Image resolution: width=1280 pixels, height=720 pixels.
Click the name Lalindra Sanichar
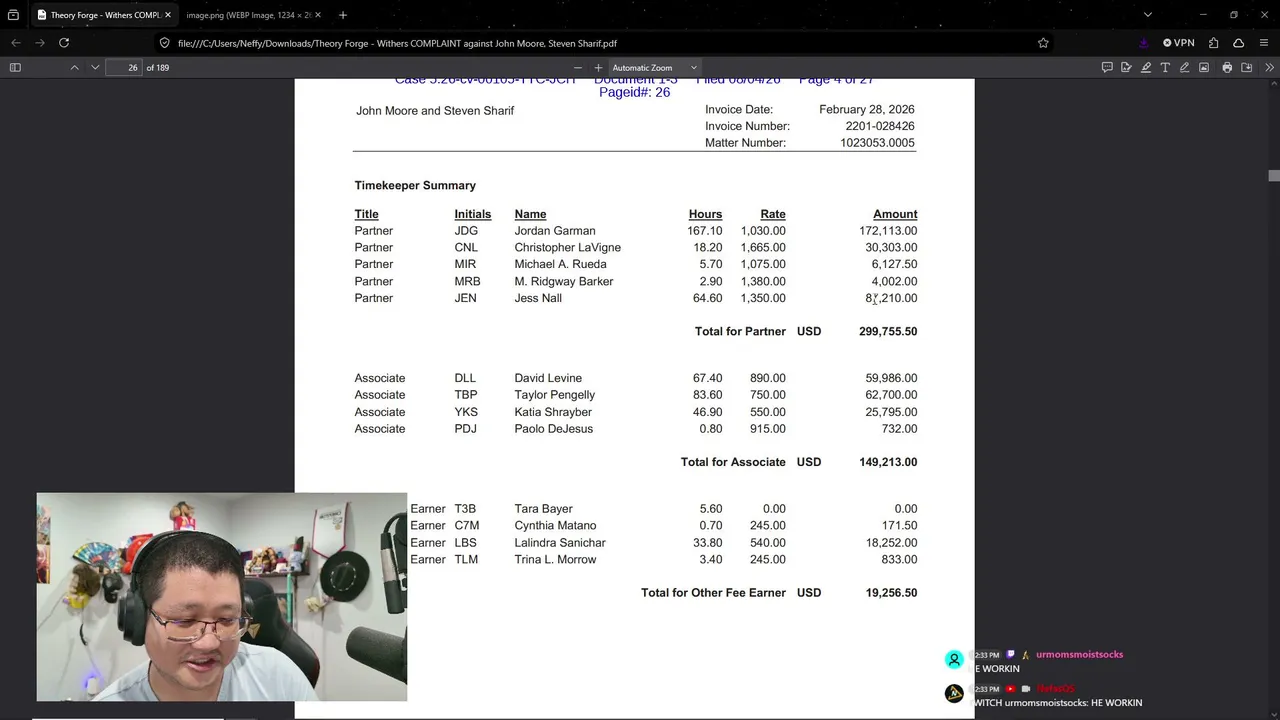coord(560,543)
